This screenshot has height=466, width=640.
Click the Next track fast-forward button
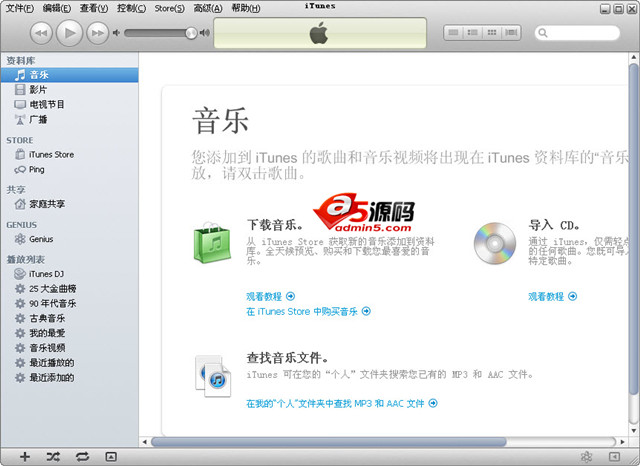tap(98, 33)
